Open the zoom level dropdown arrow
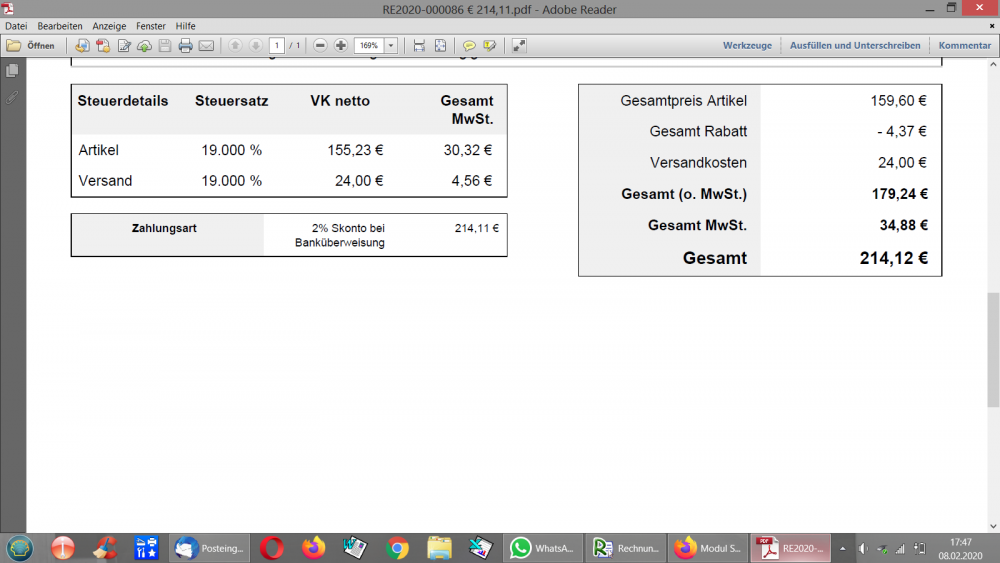The height and width of the screenshot is (563, 1000). tap(391, 45)
